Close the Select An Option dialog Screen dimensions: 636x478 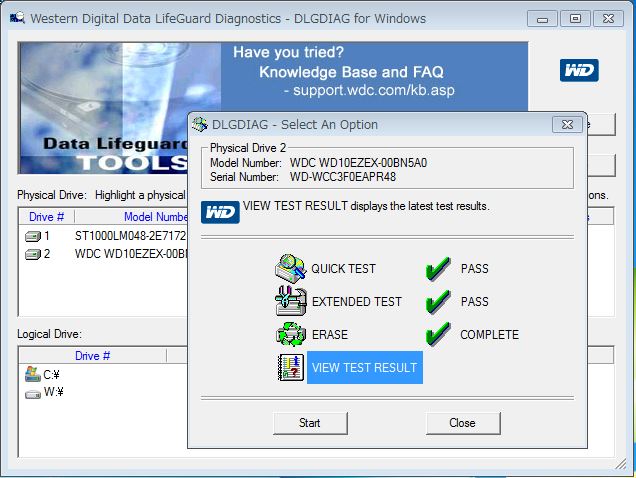point(567,125)
